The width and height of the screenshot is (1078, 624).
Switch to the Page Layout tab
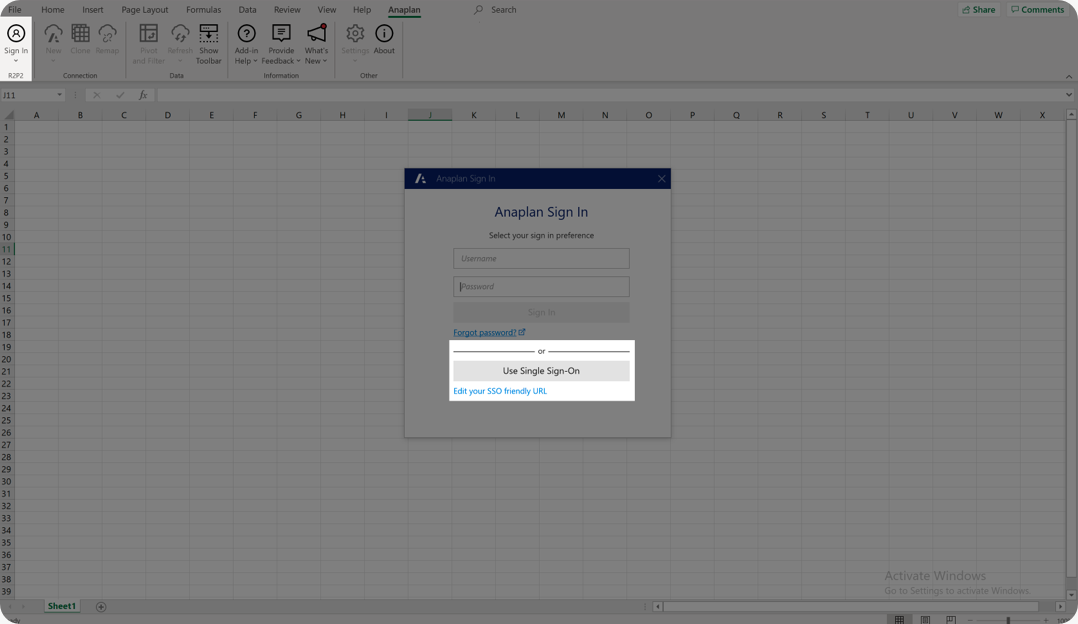tap(144, 10)
